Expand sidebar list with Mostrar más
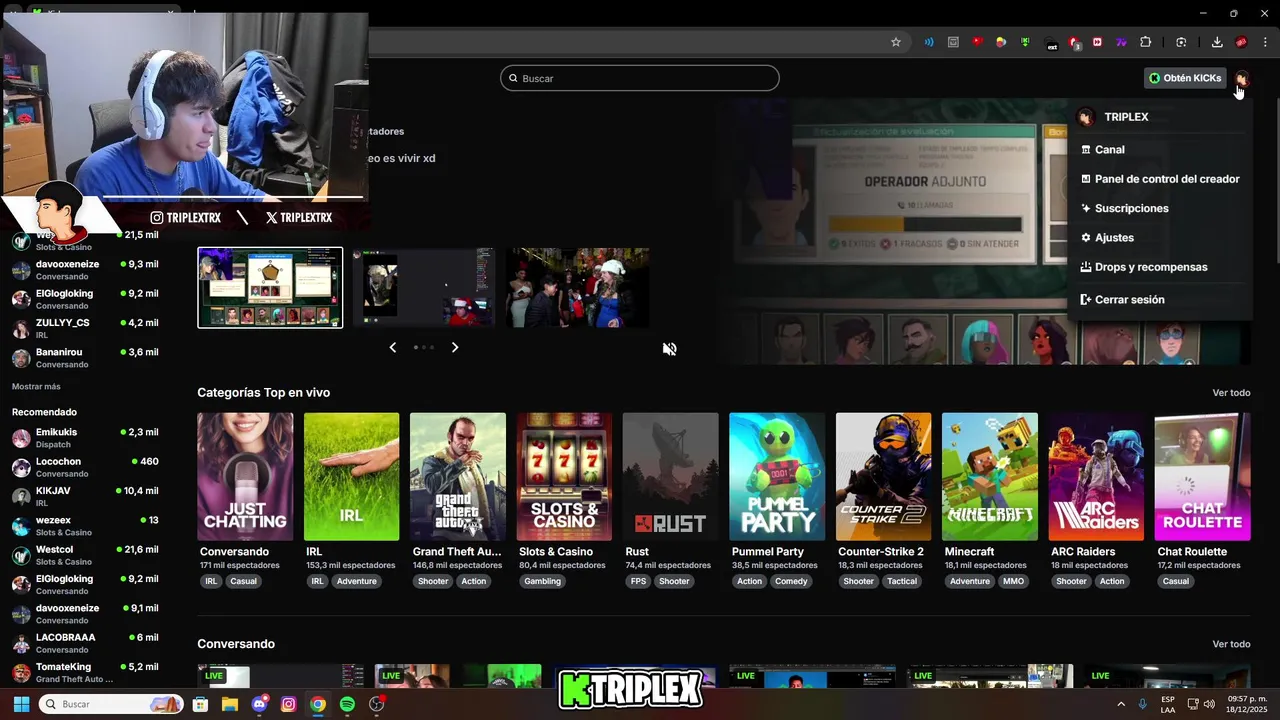1280x720 pixels. pos(36,386)
